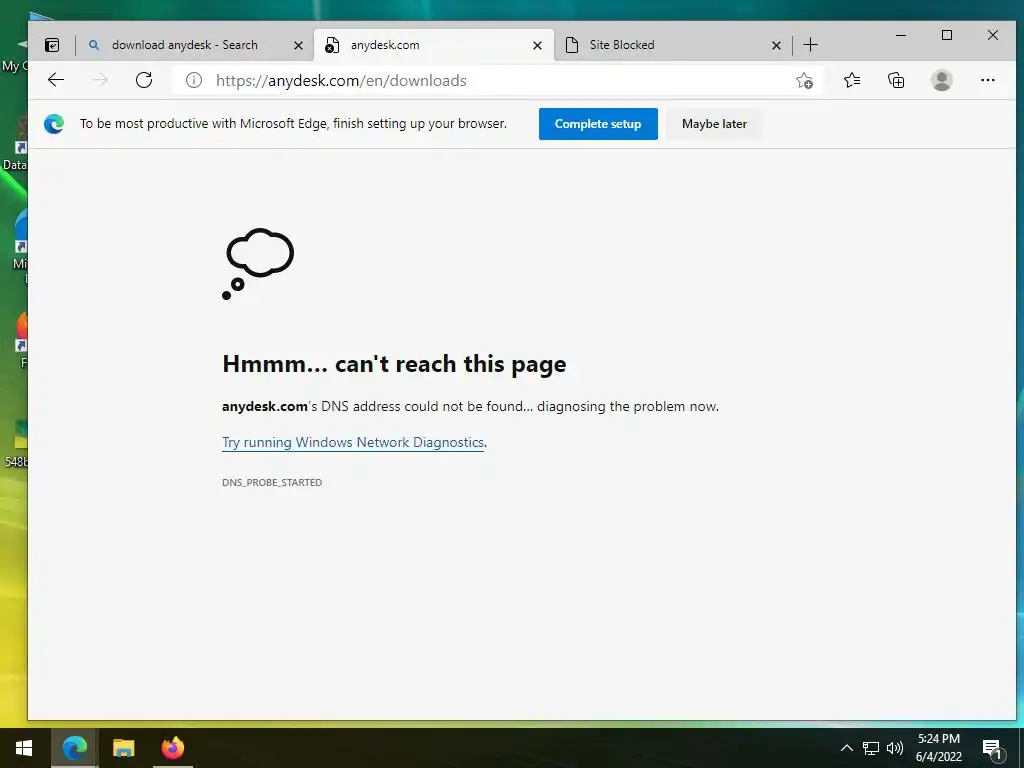Launch Firefox from the taskbar
Viewport: 1024px width, 768px height.
[x=173, y=748]
